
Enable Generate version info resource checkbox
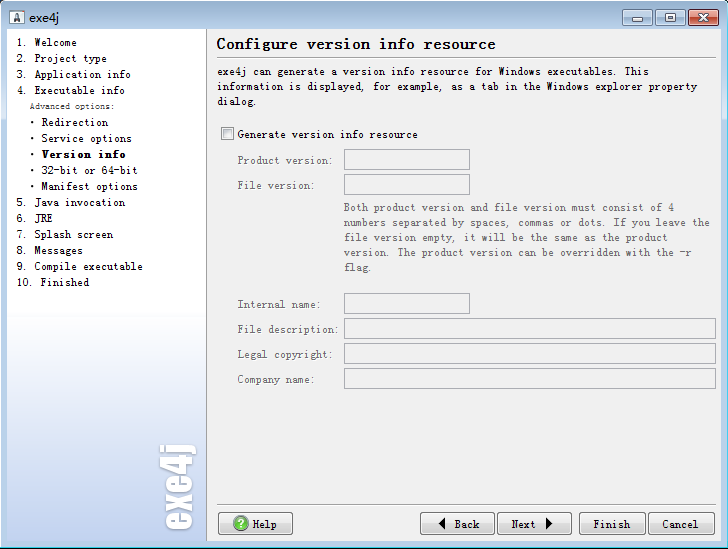227,134
